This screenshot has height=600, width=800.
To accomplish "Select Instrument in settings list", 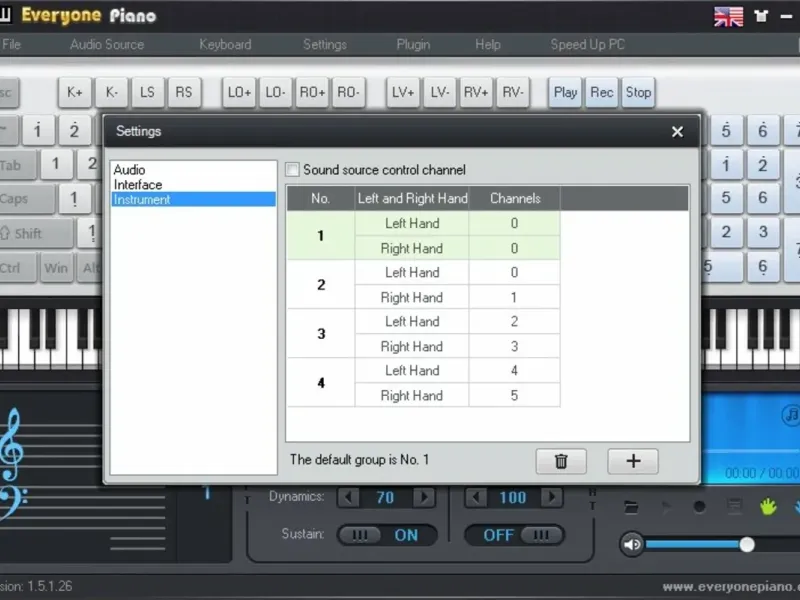I will point(193,199).
